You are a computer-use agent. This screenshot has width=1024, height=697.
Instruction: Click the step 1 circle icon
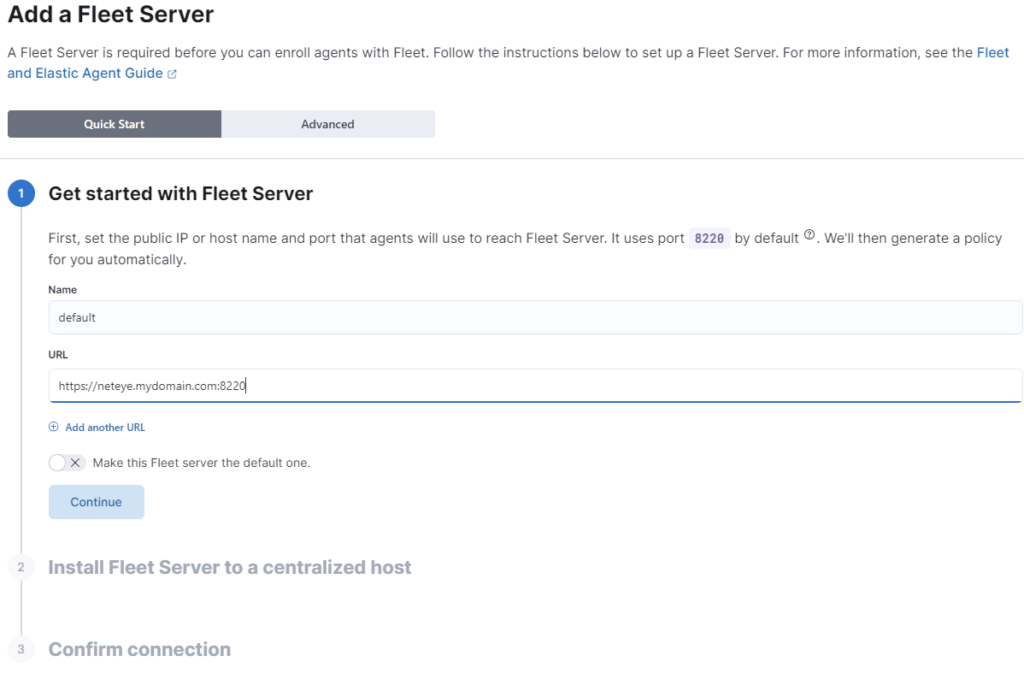point(21,193)
